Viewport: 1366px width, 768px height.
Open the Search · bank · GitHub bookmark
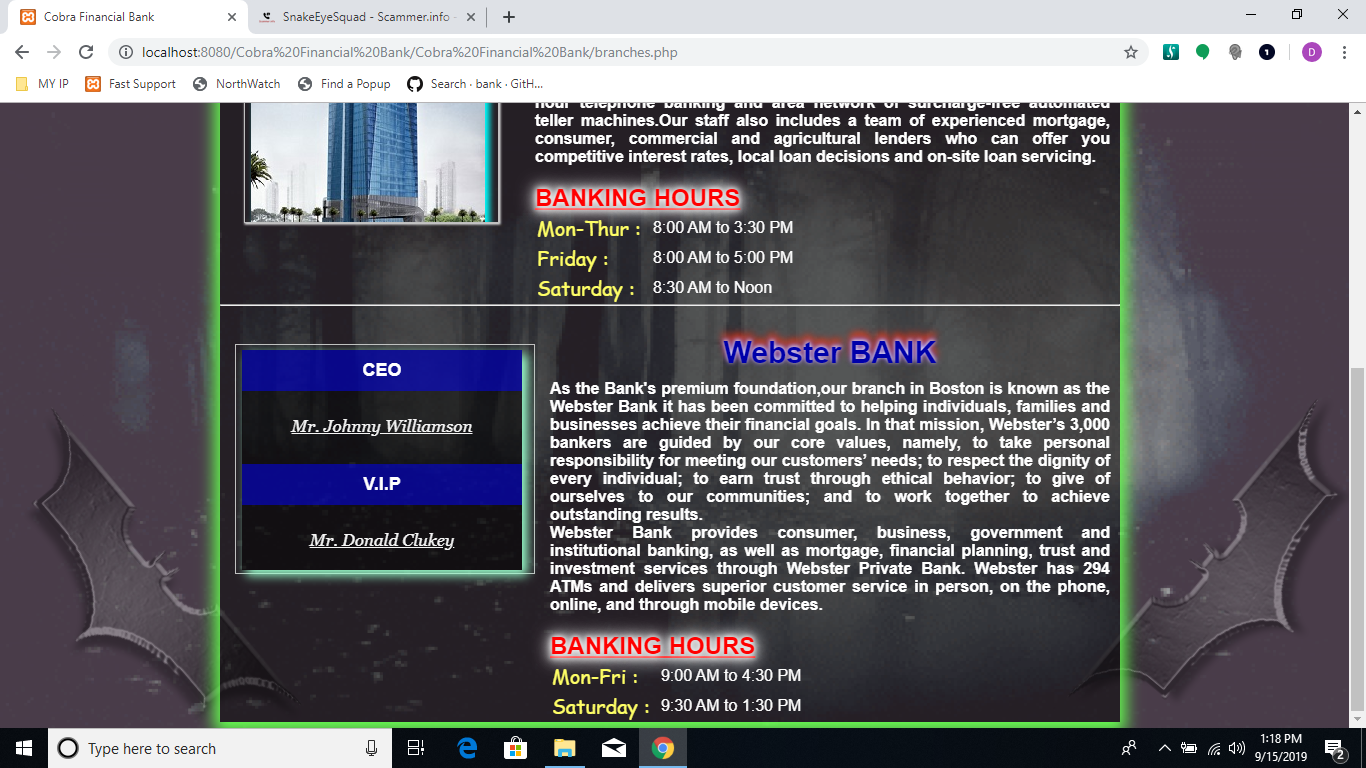point(475,84)
